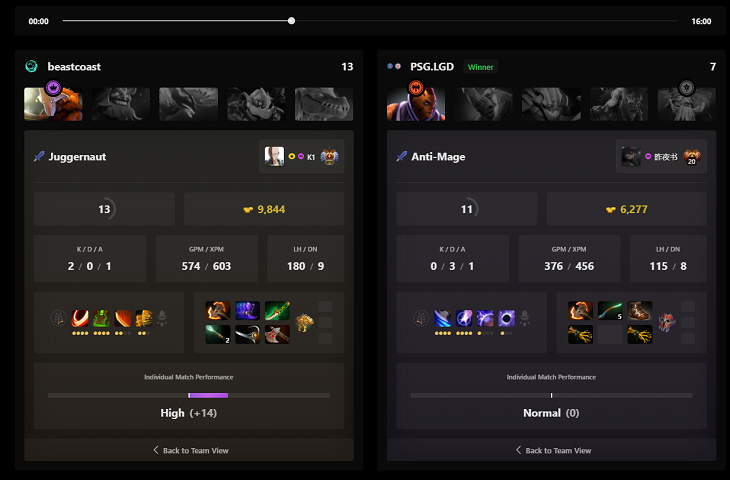Screen dimensions: 730x480
Task: Click the match timeline slider handle
Action: 291,20
